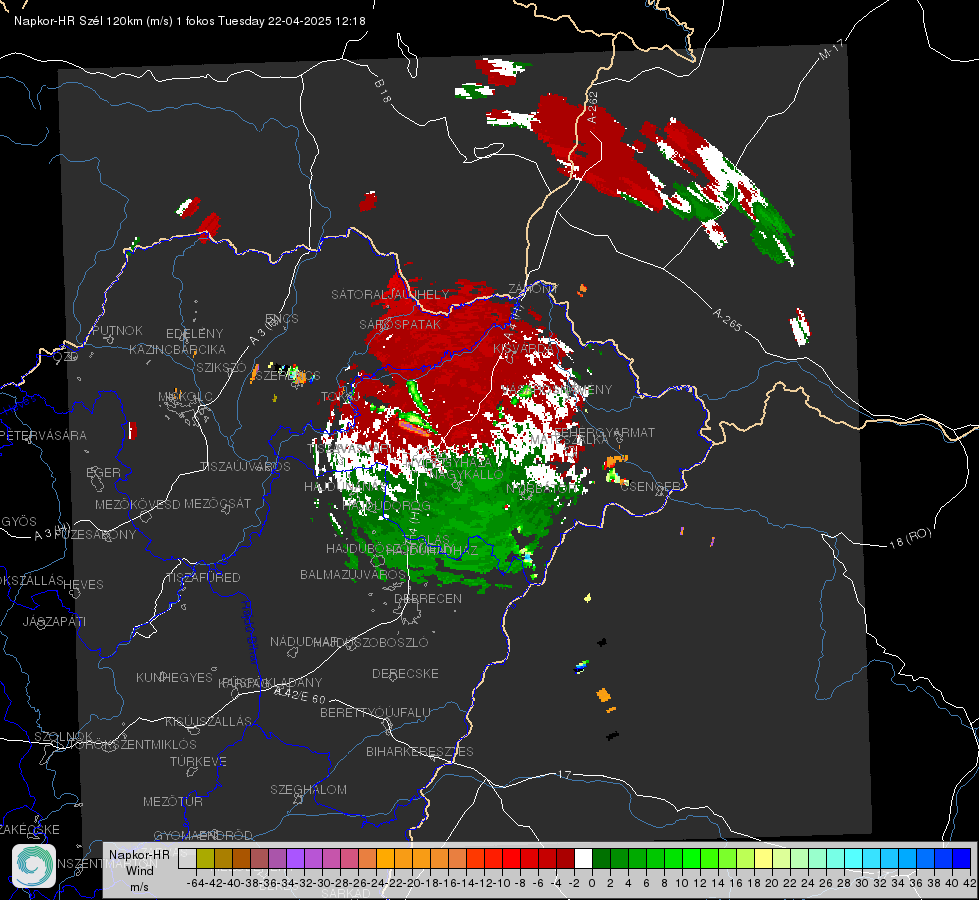Click the EDELÉNY town label
Image resolution: width=979 pixels, height=900 pixels.
point(194,334)
